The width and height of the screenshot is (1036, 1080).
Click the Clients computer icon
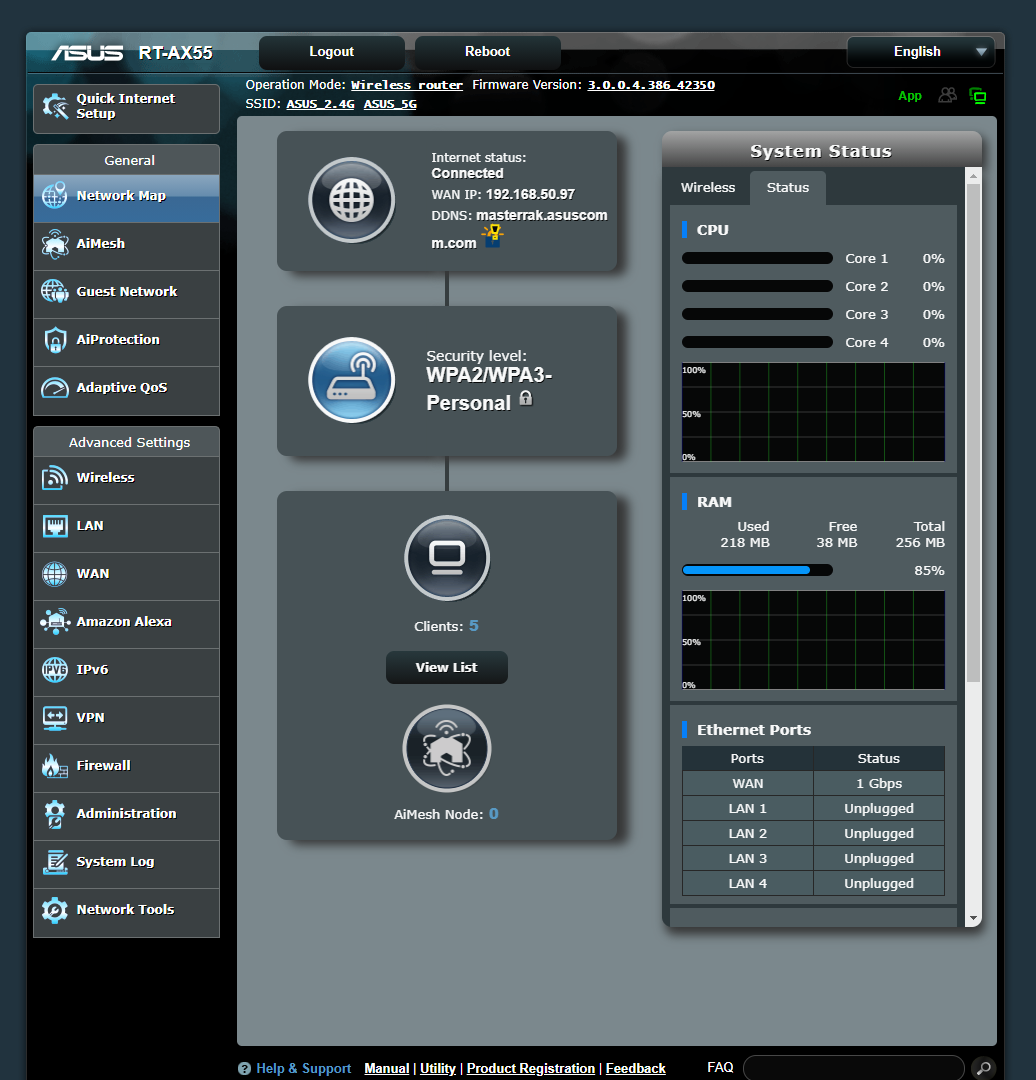click(447, 558)
